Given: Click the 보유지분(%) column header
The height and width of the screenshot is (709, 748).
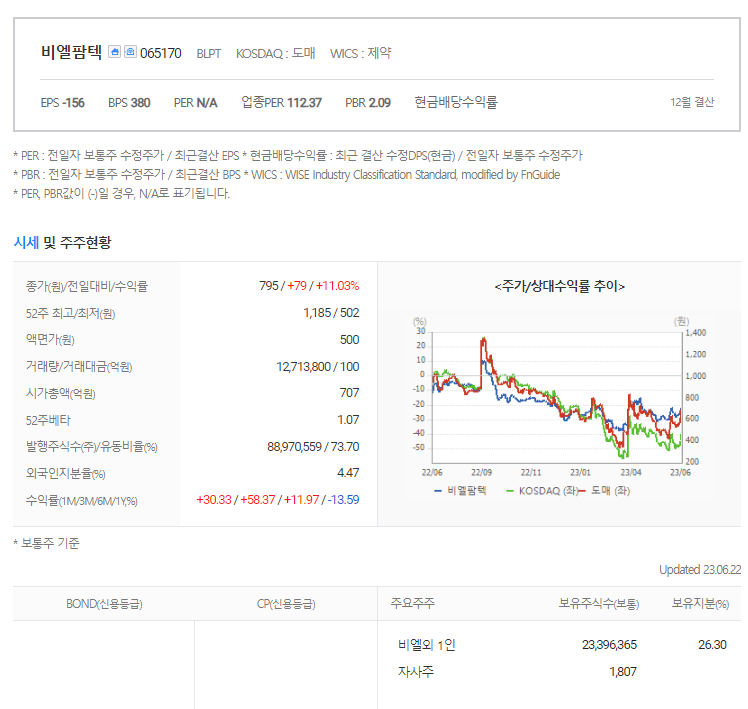Looking at the screenshot, I should (x=700, y=604).
